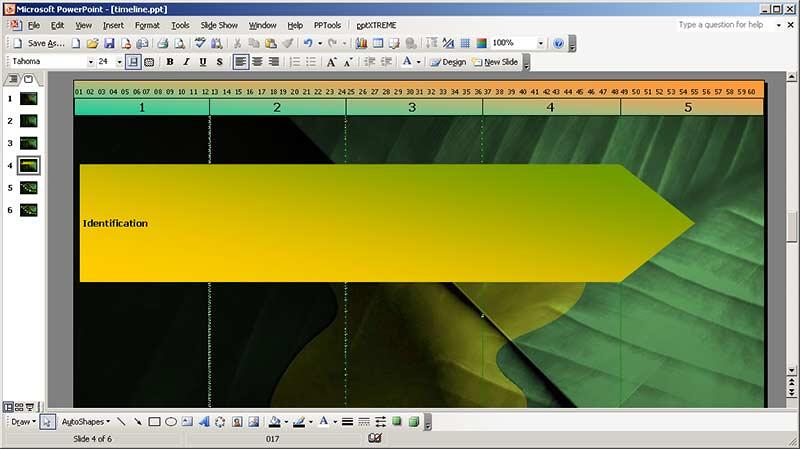Click the Design button
800x449 pixels.
point(449,62)
